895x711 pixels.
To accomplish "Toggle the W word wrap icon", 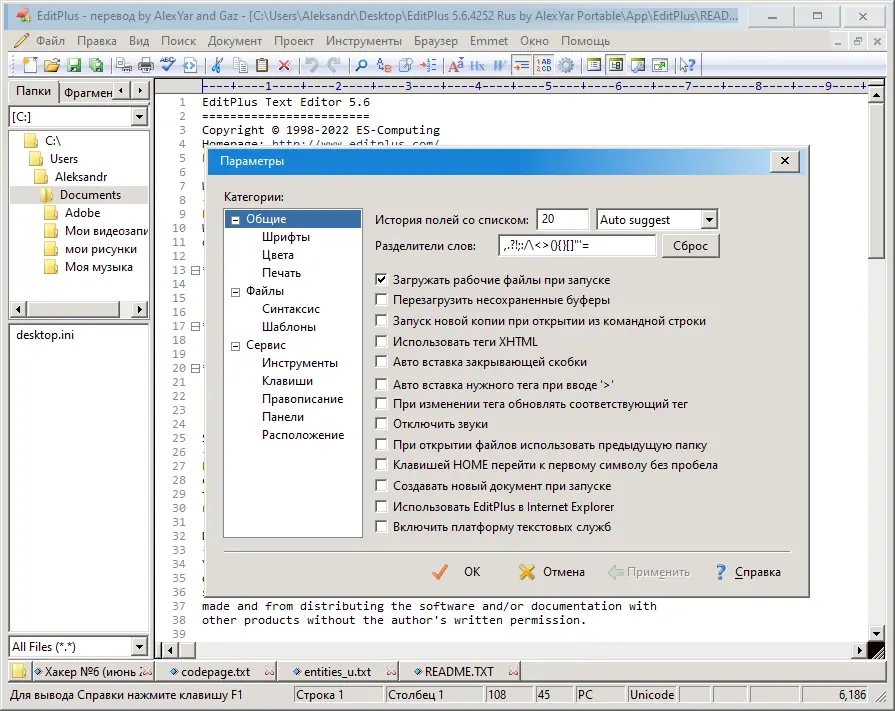I will [499, 65].
